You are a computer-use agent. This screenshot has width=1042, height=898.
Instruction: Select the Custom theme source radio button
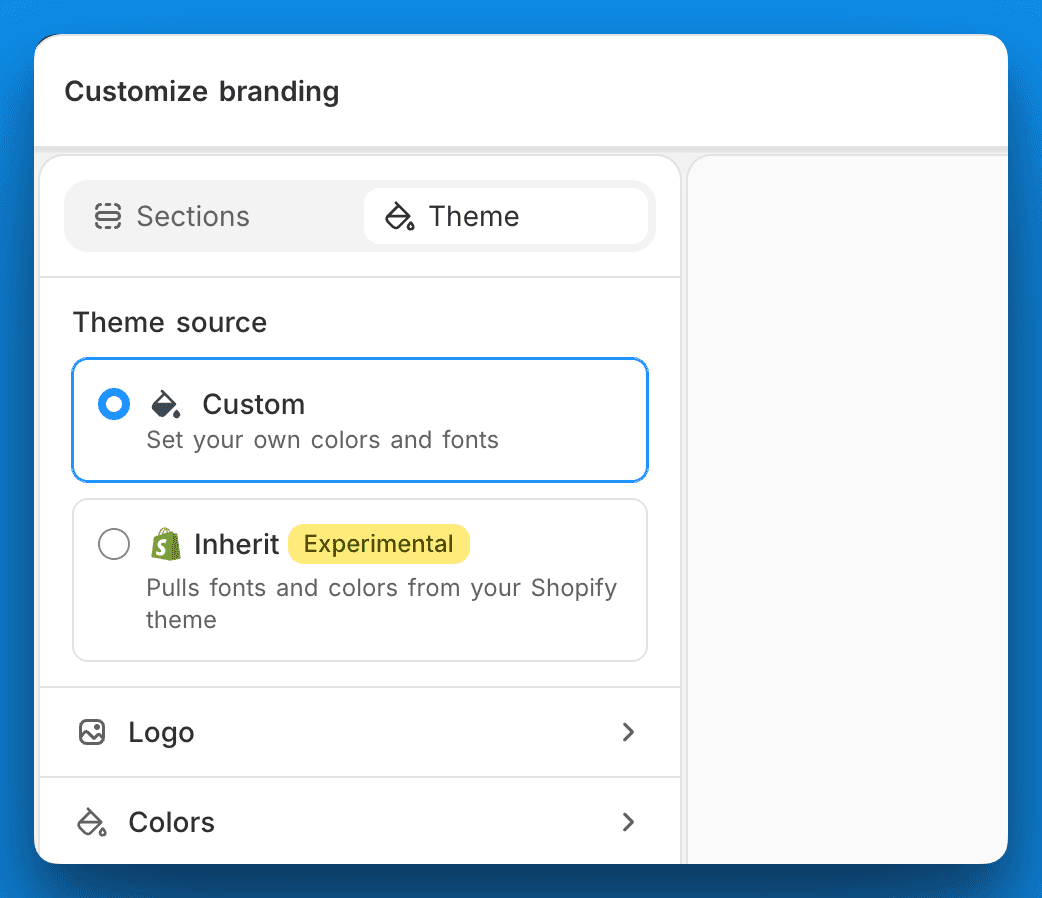pyautogui.click(x=114, y=404)
